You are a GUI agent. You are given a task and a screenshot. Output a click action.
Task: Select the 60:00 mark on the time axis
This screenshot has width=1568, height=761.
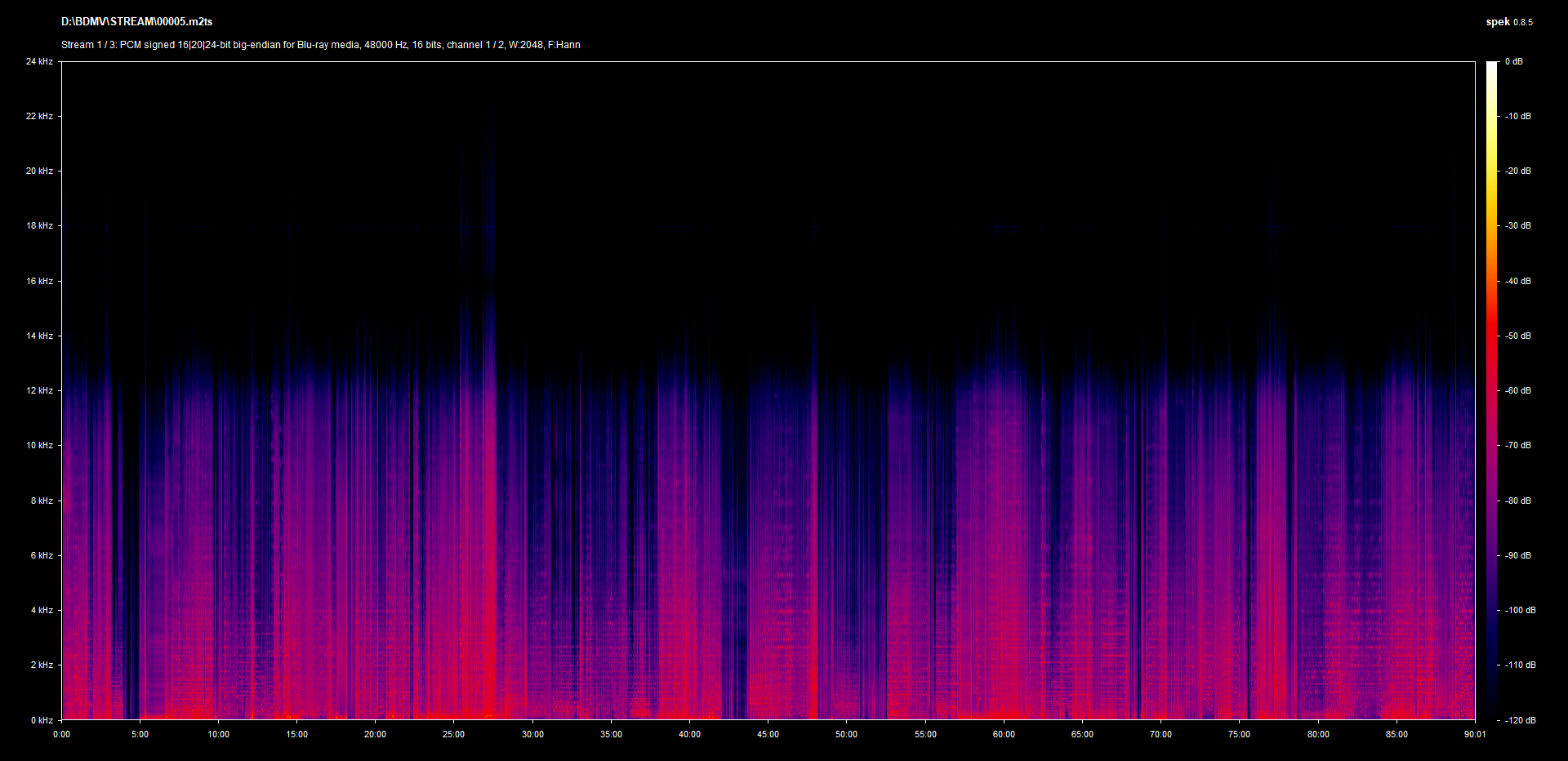pos(1004,734)
